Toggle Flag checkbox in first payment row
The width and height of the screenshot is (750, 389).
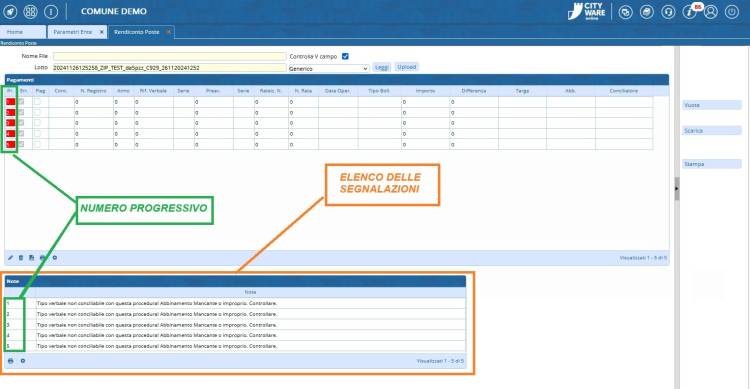tap(37, 101)
